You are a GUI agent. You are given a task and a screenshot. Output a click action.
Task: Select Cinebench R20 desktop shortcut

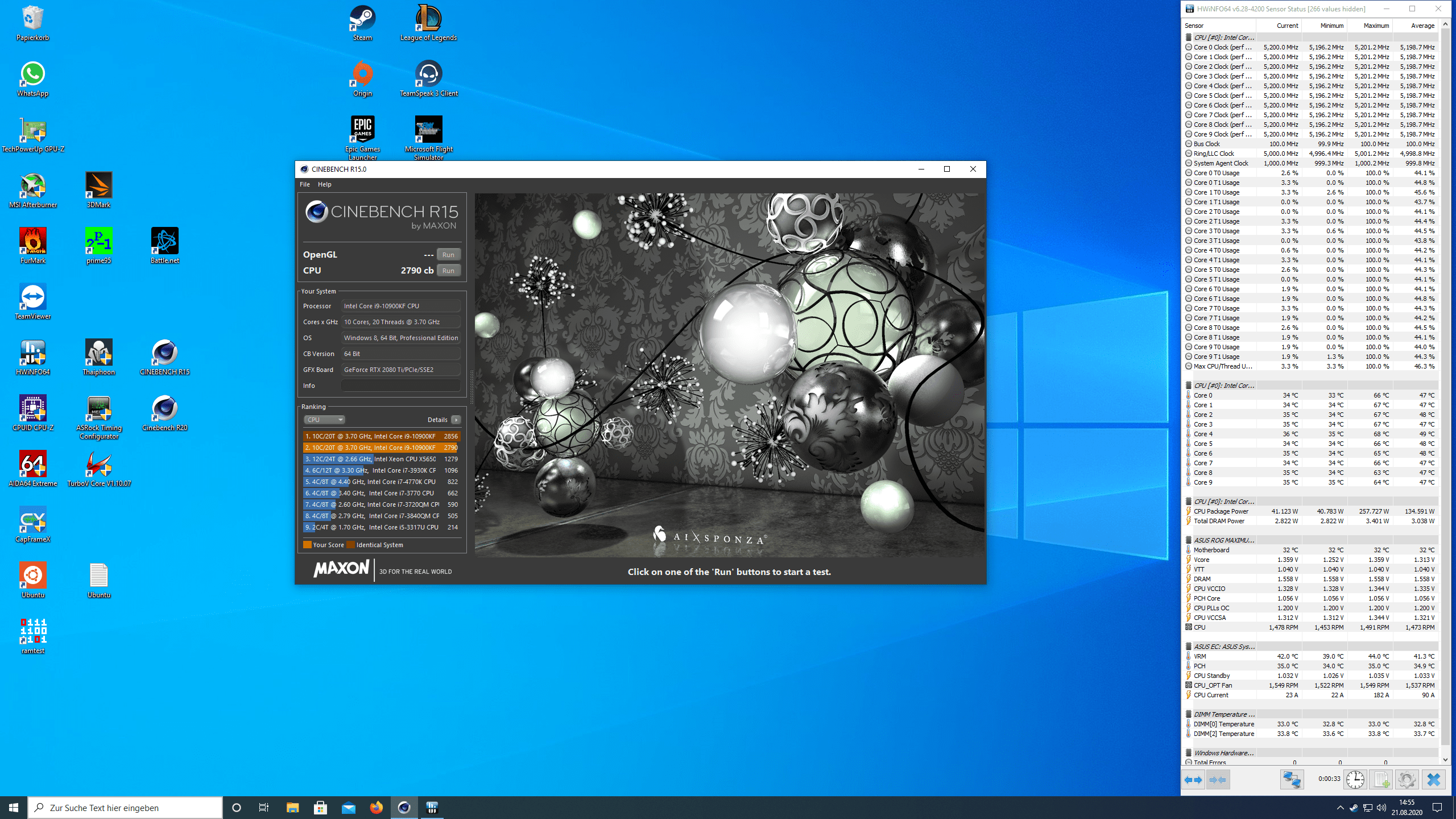click(x=164, y=413)
